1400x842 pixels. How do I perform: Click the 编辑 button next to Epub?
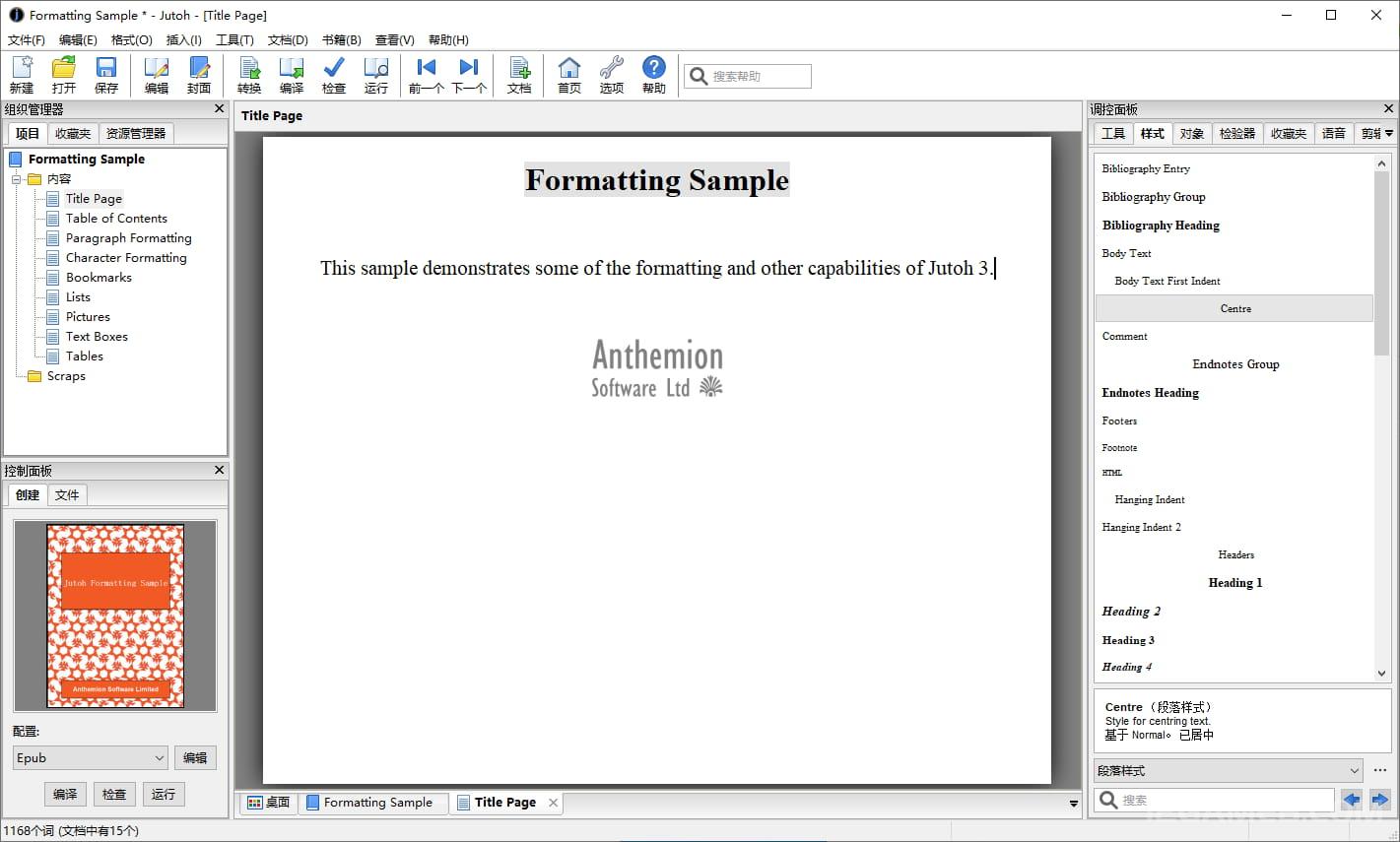pos(195,757)
